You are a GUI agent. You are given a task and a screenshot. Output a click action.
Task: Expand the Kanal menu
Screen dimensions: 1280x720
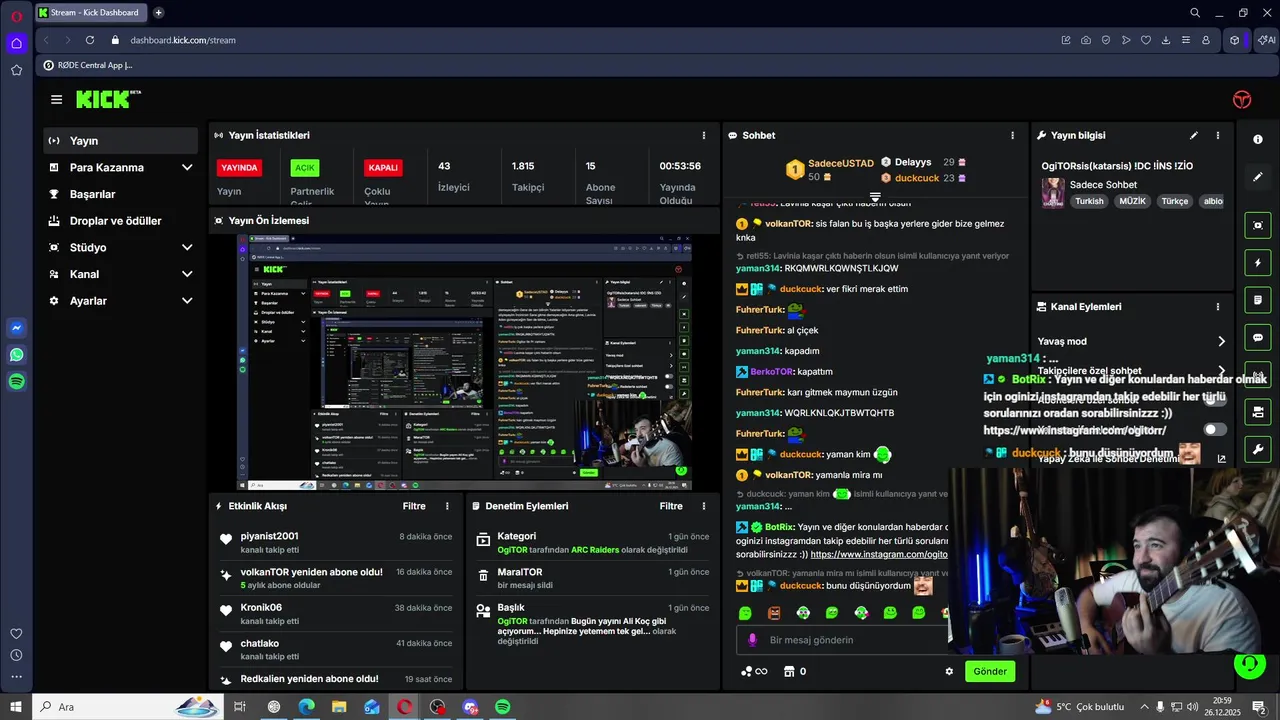pos(187,274)
